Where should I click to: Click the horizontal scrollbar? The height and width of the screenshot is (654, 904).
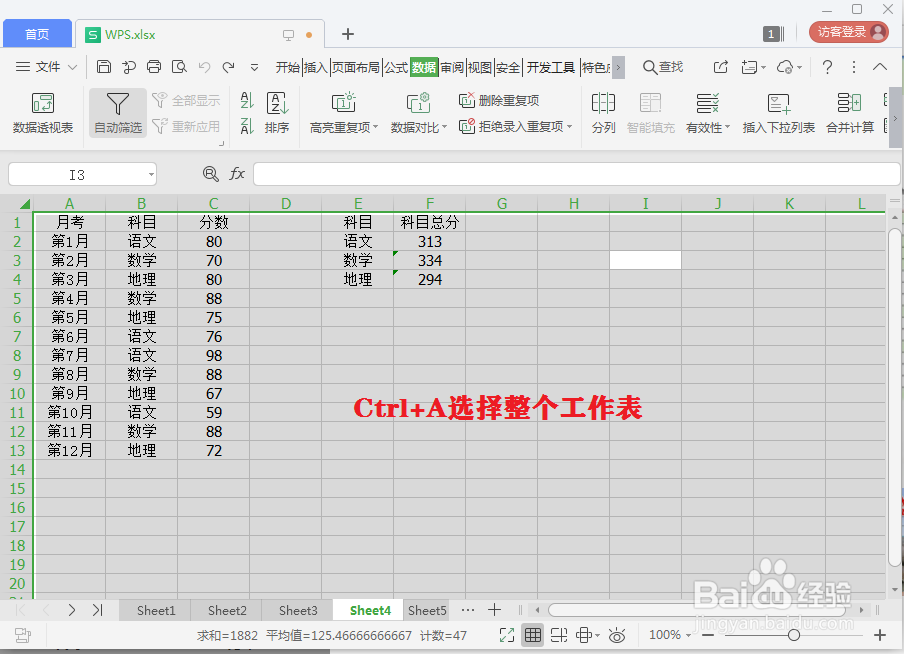pos(697,610)
